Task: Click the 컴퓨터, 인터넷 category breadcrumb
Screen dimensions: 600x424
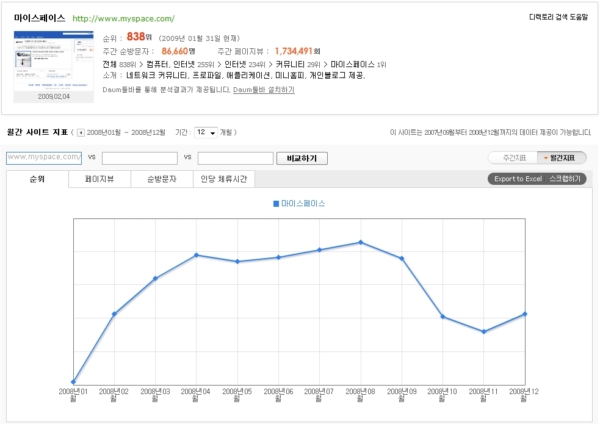Action: [x=171, y=64]
